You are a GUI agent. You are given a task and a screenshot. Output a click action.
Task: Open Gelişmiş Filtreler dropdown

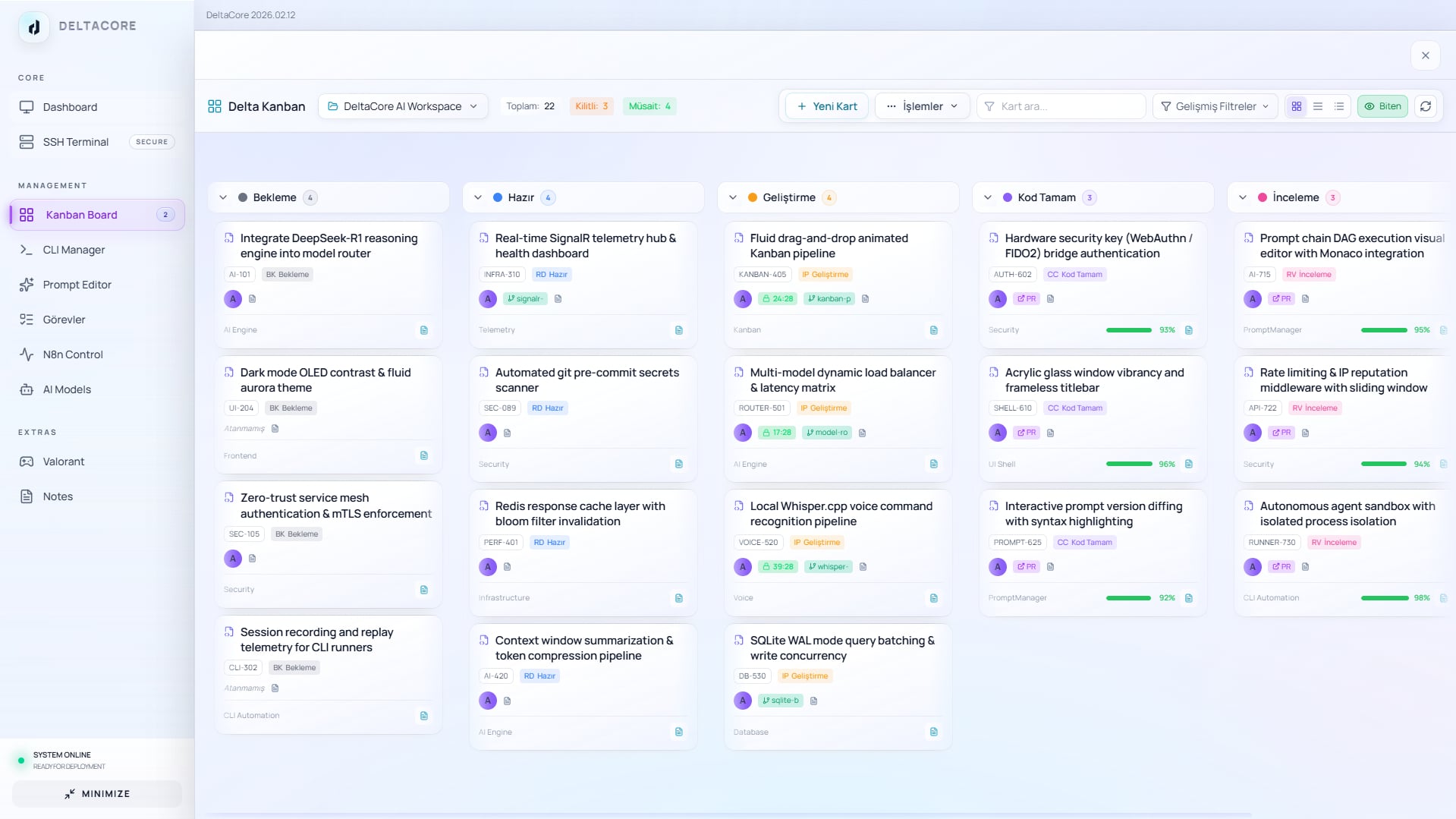pos(1215,106)
